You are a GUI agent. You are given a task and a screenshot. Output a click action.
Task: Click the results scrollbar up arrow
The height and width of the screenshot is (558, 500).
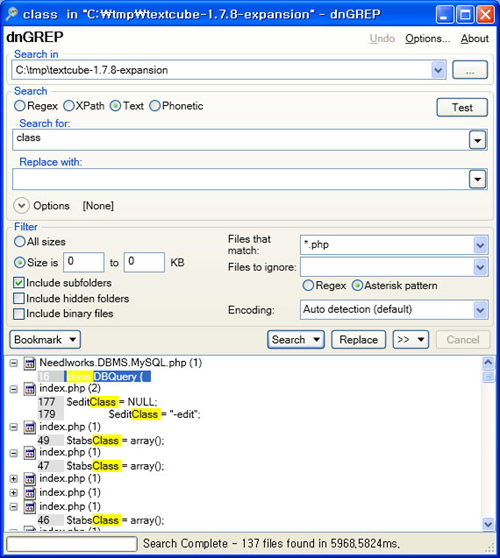488,363
